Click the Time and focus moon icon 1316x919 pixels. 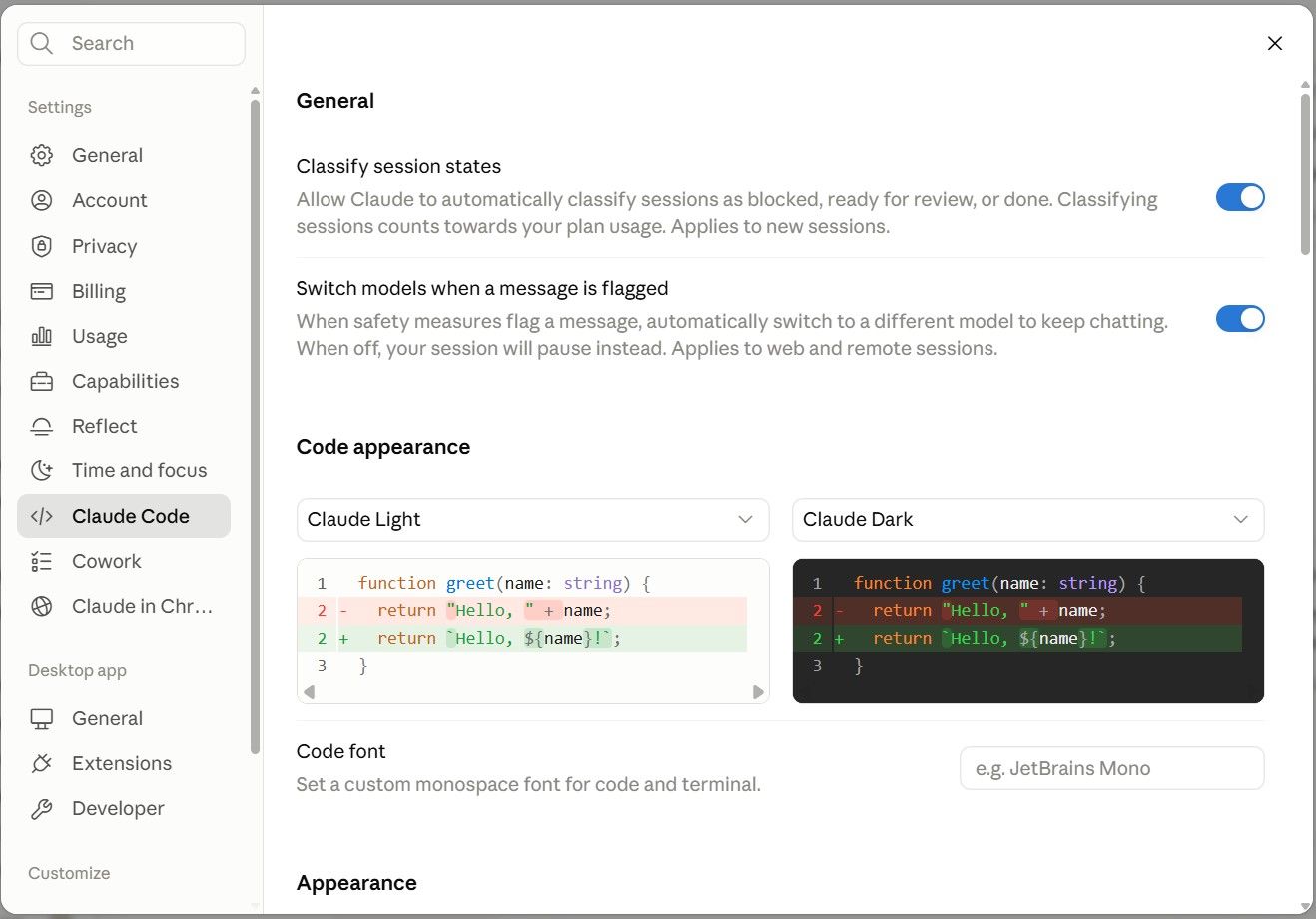[41, 470]
